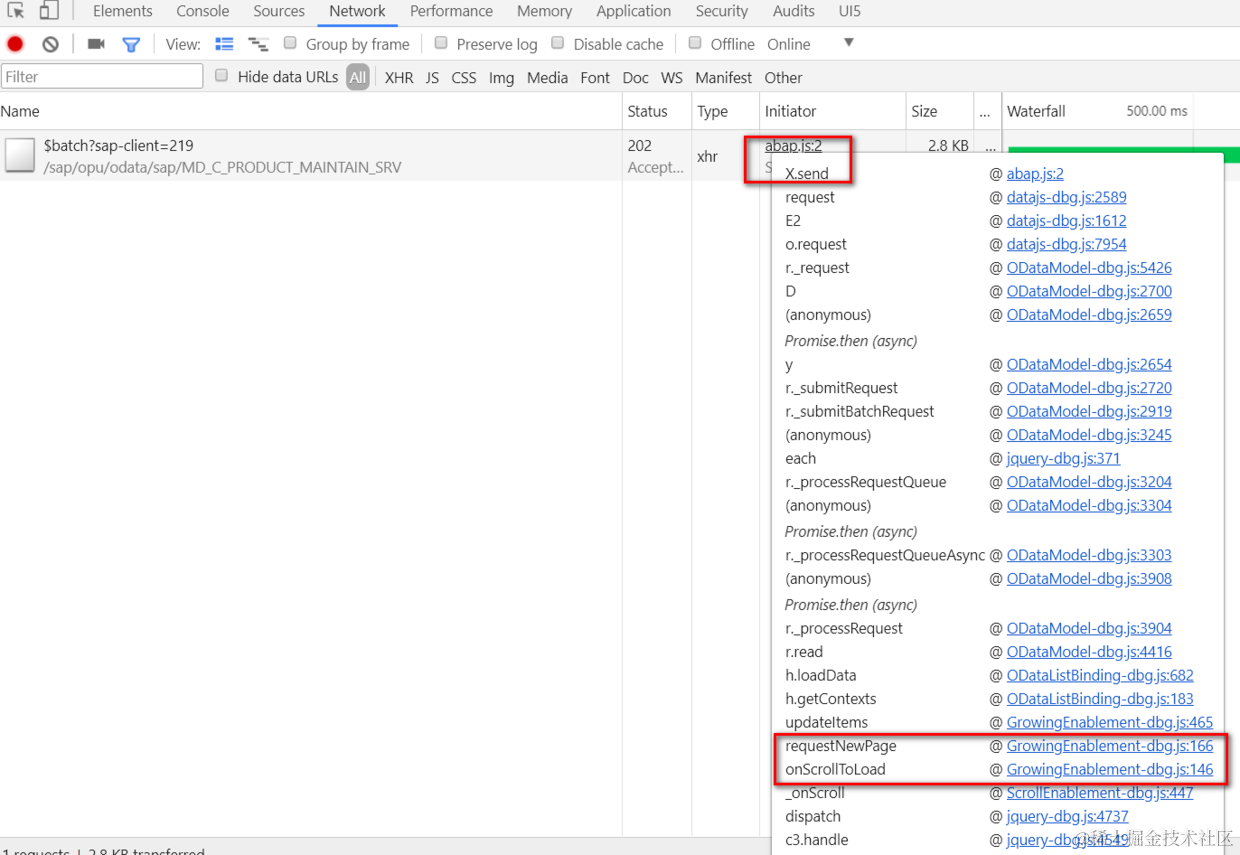Open the Audits tab
This screenshot has width=1240, height=855.
794,11
